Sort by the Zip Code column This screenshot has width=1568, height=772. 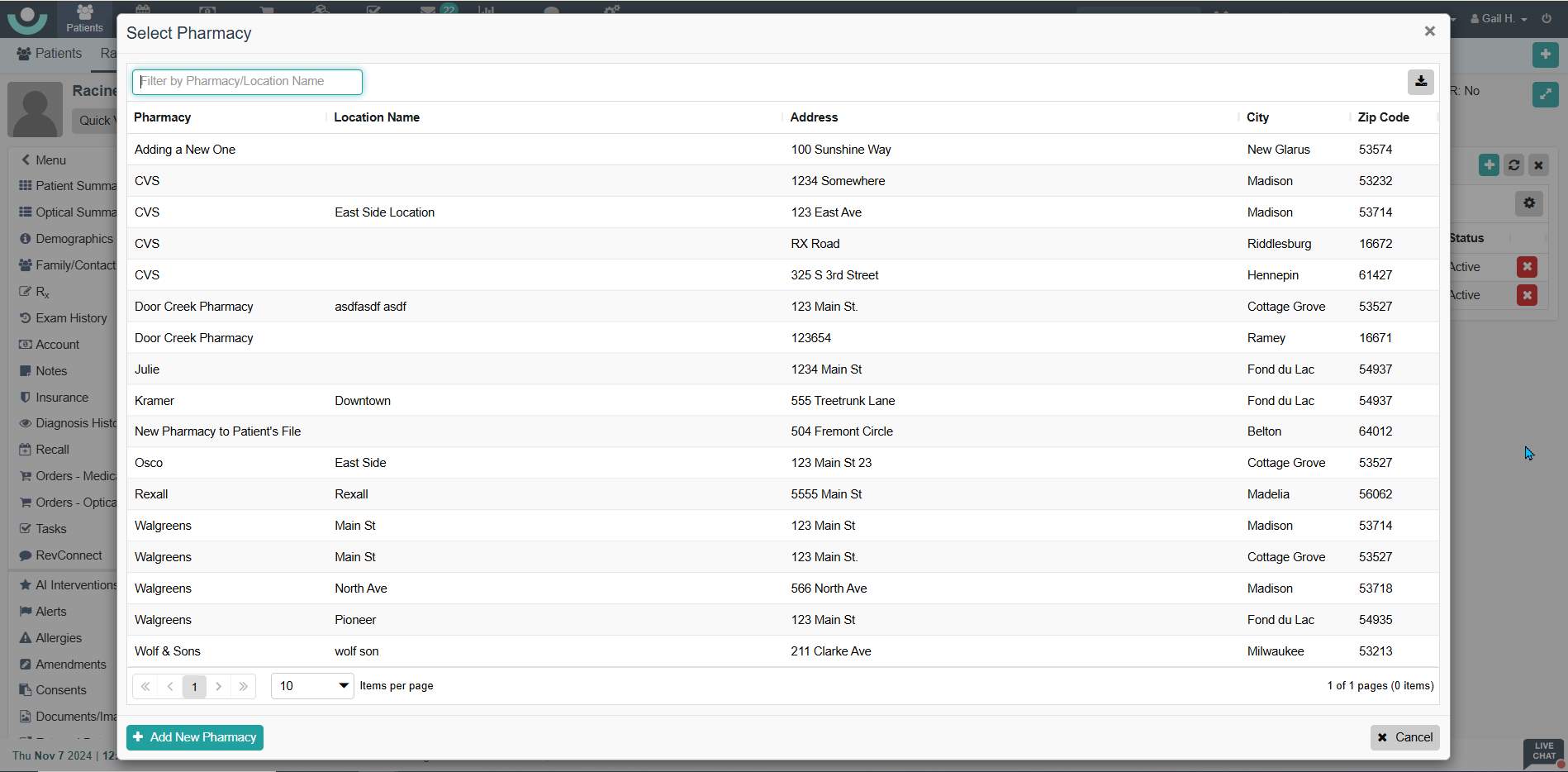click(1383, 117)
